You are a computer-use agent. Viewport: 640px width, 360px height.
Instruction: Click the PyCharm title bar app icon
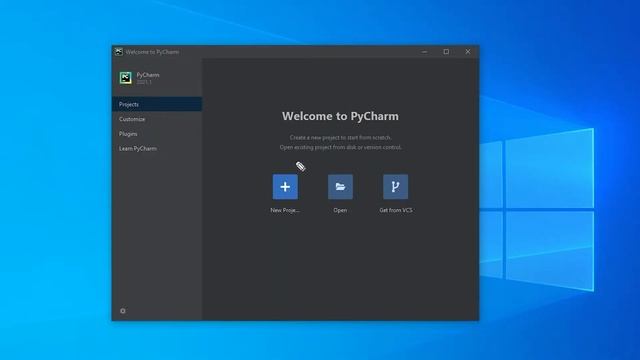coord(119,52)
